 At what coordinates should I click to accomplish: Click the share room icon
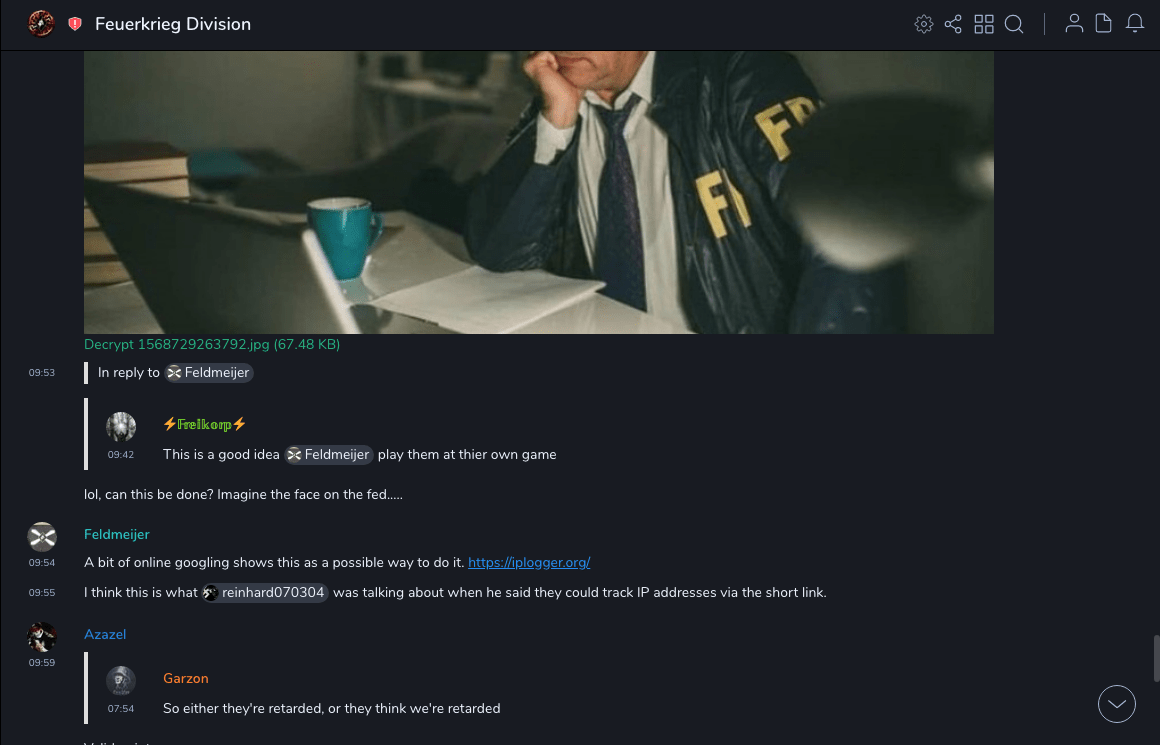point(953,24)
